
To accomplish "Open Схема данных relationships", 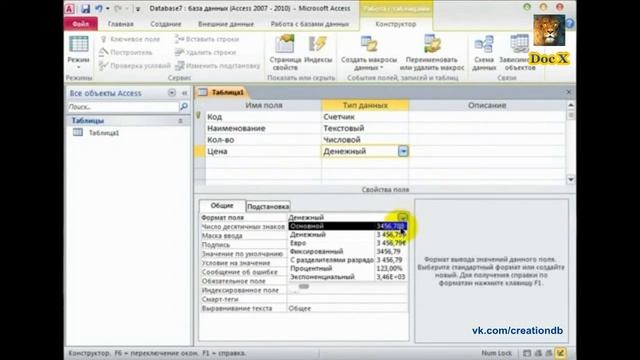I will coord(484,53).
